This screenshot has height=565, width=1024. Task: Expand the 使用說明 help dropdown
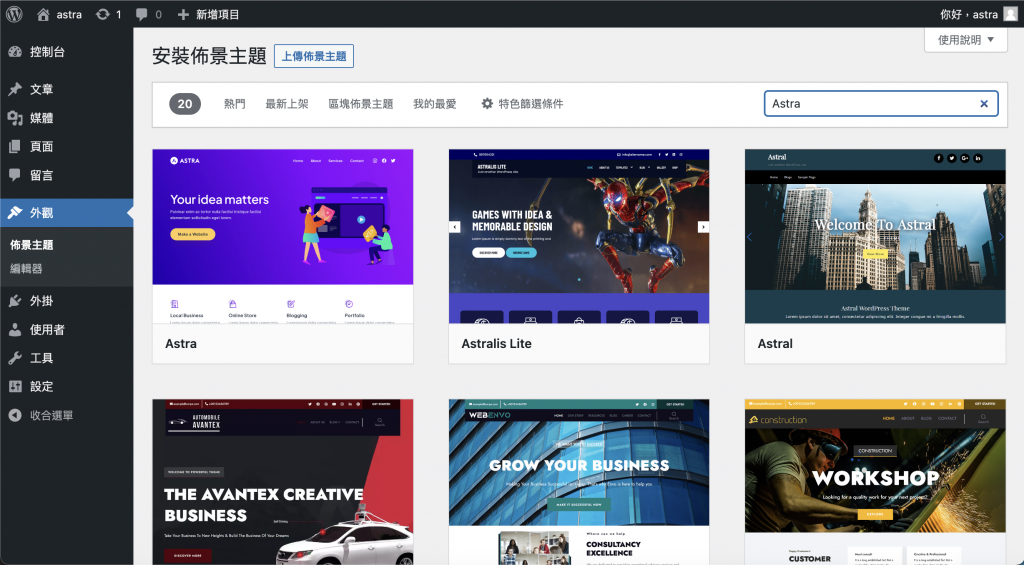[966, 40]
